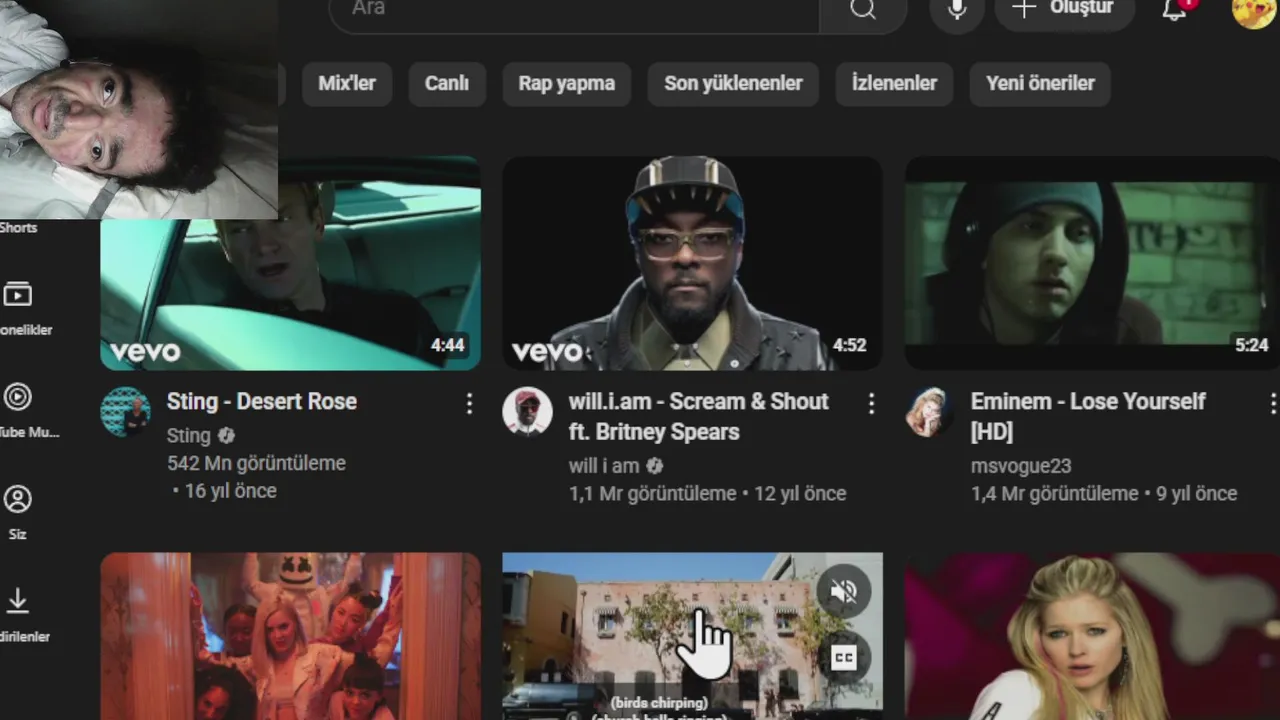Open more options for Scream & Shout video
Image resolution: width=1280 pixels, height=720 pixels.
(x=871, y=403)
